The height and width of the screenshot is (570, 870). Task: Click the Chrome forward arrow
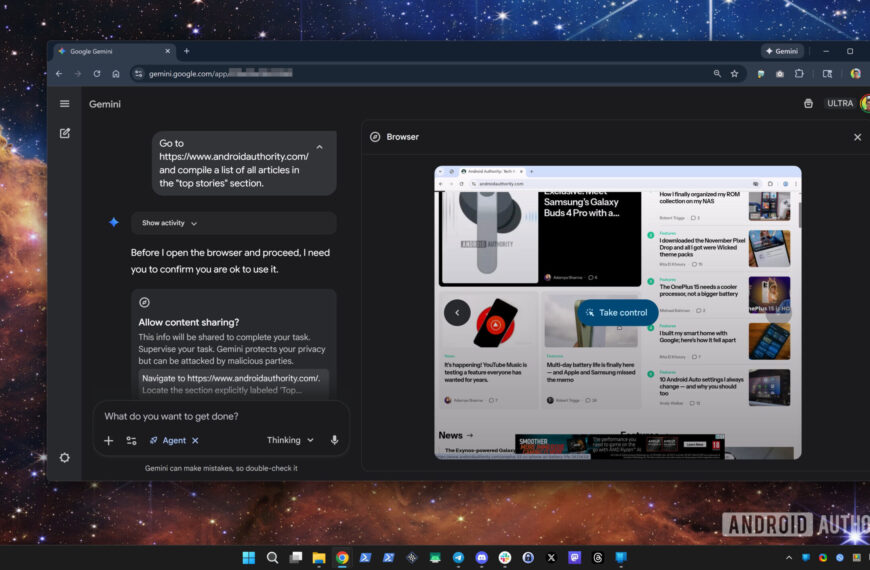78,74
